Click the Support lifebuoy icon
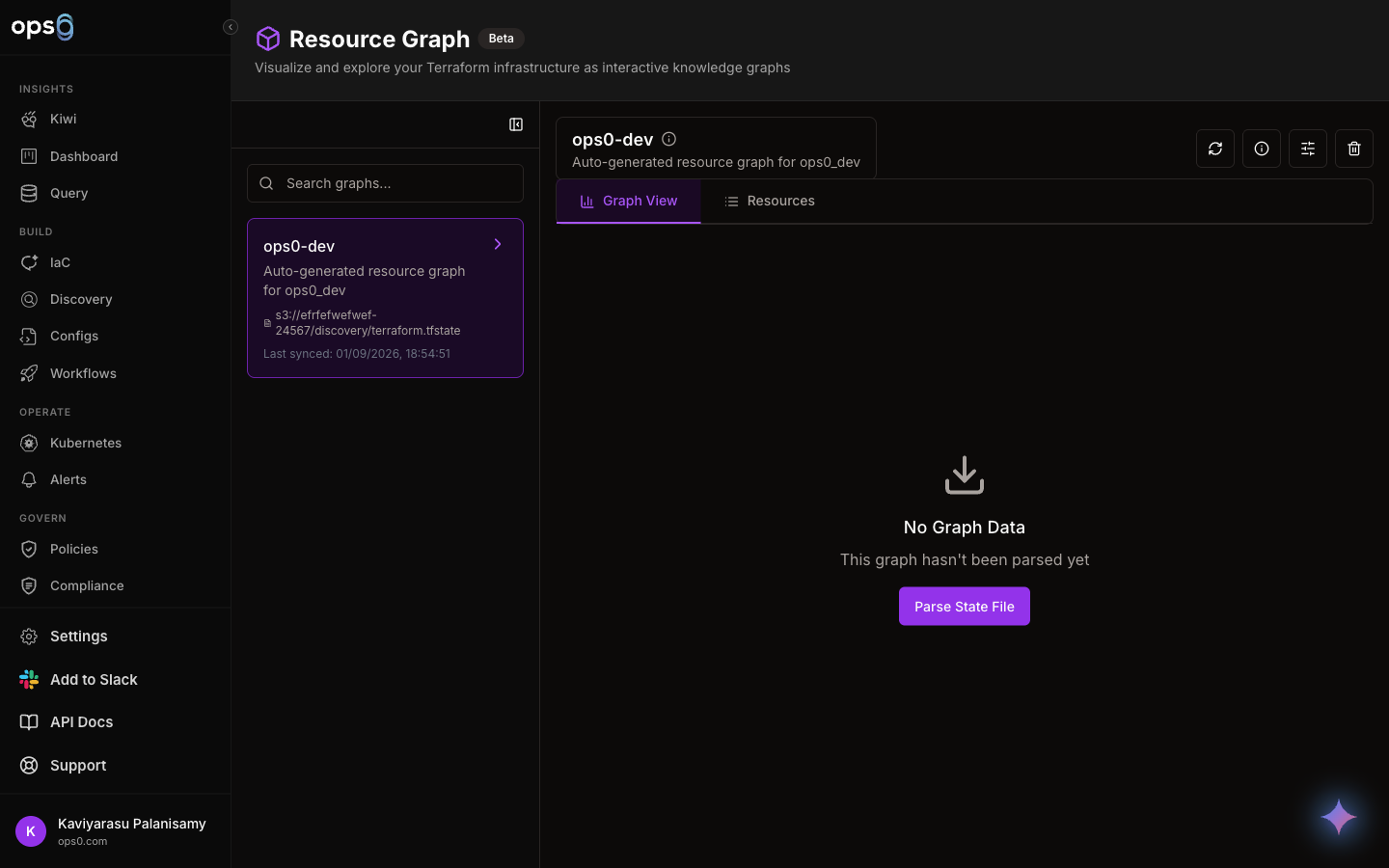The width and height of the screenshot is (1389, 868). [x=29, y=765]
